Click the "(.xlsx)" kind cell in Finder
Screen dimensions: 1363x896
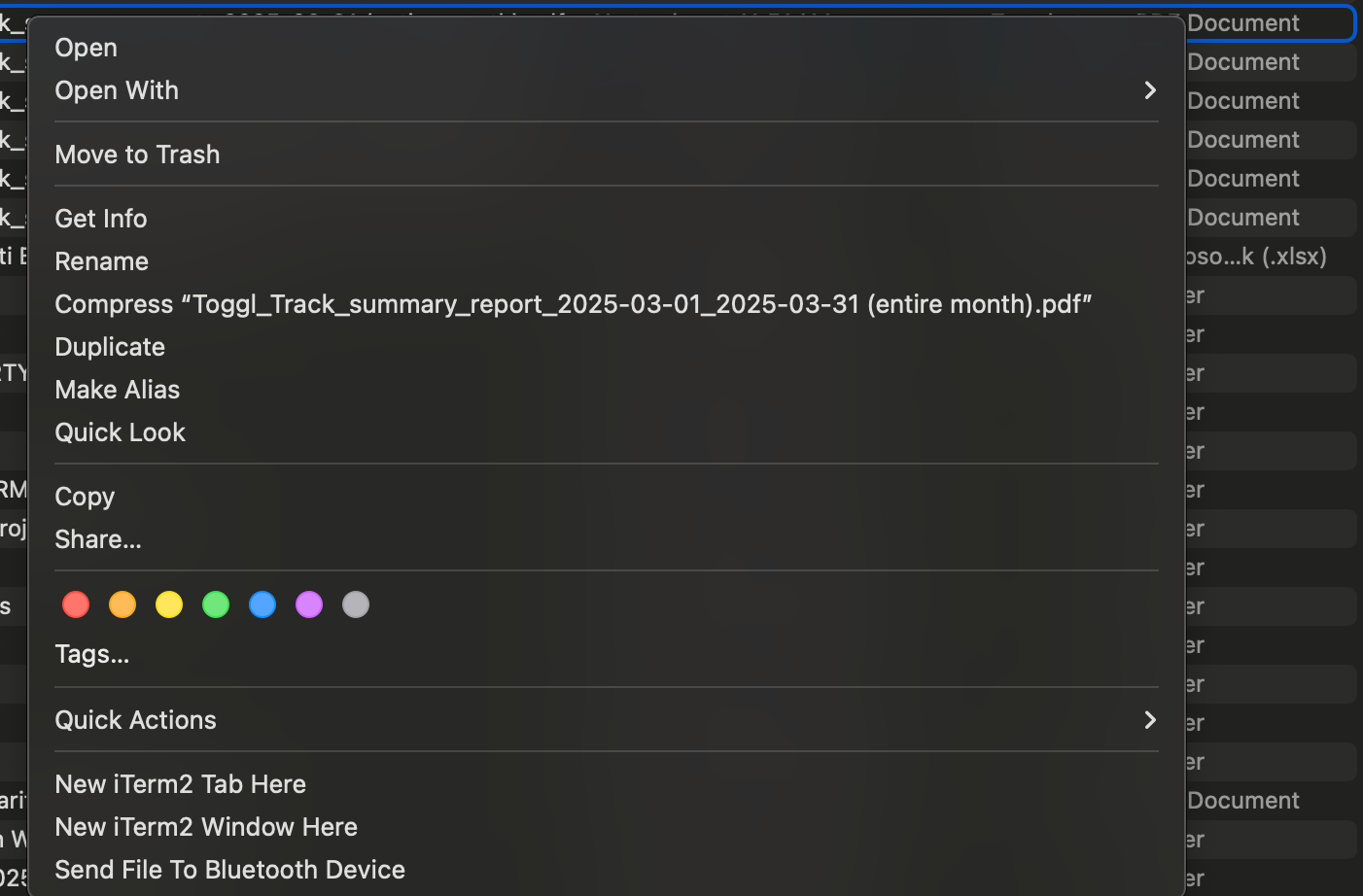(1256, 257)
